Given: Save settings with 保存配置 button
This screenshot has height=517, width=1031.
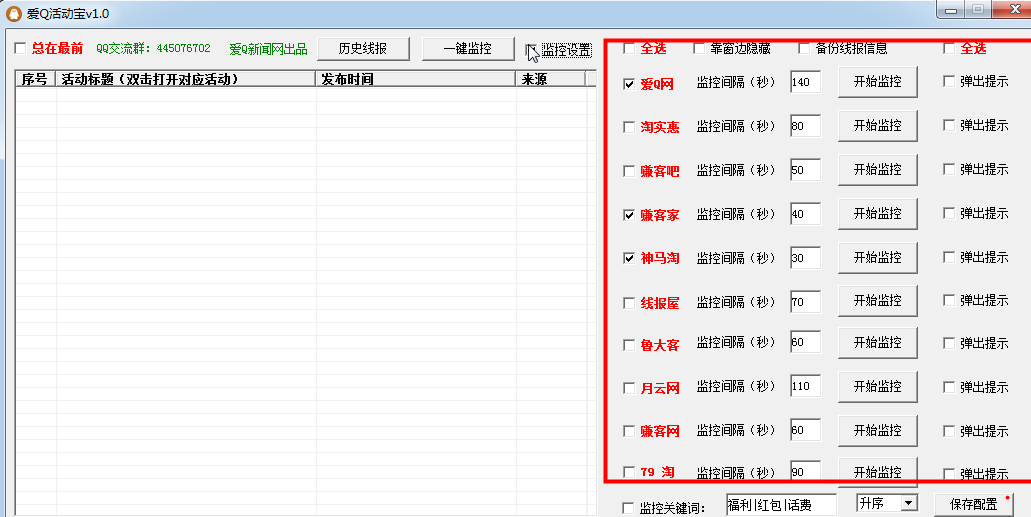Looking at the screenshot, I should [x=974, y=505].
